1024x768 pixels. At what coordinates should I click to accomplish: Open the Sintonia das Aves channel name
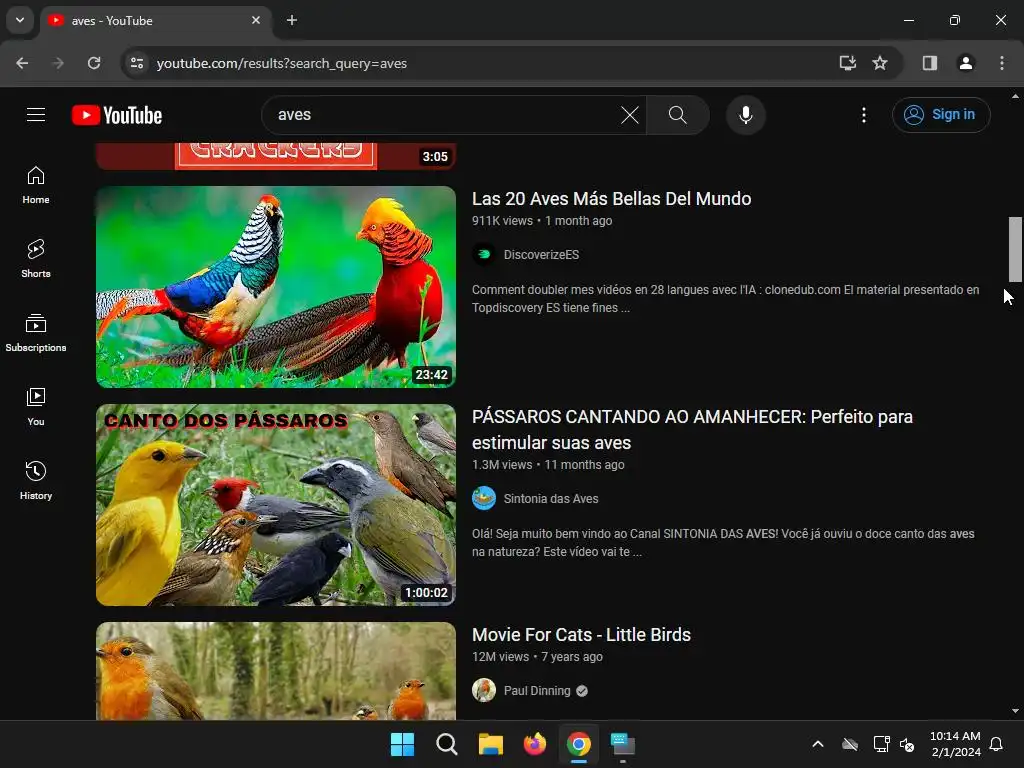click(551, 499)
